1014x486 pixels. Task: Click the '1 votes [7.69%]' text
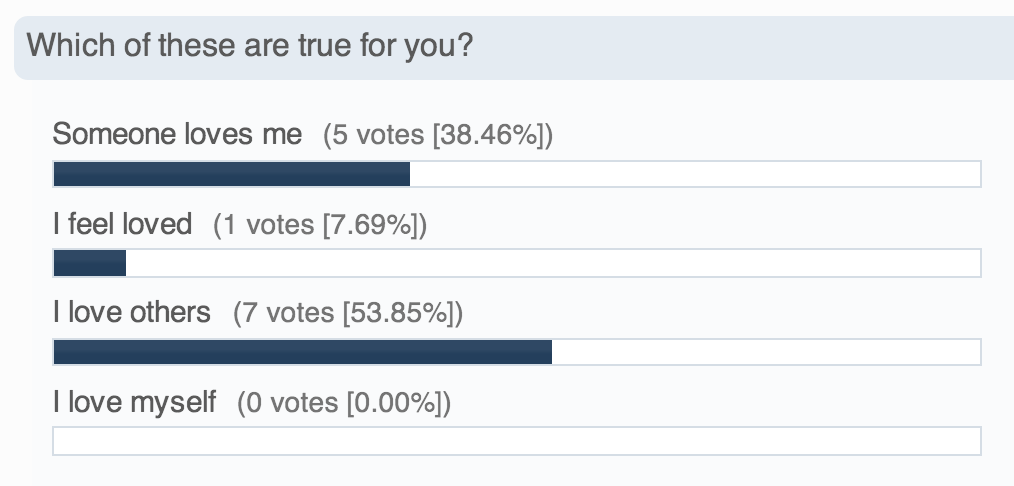[x=320, y=225]
